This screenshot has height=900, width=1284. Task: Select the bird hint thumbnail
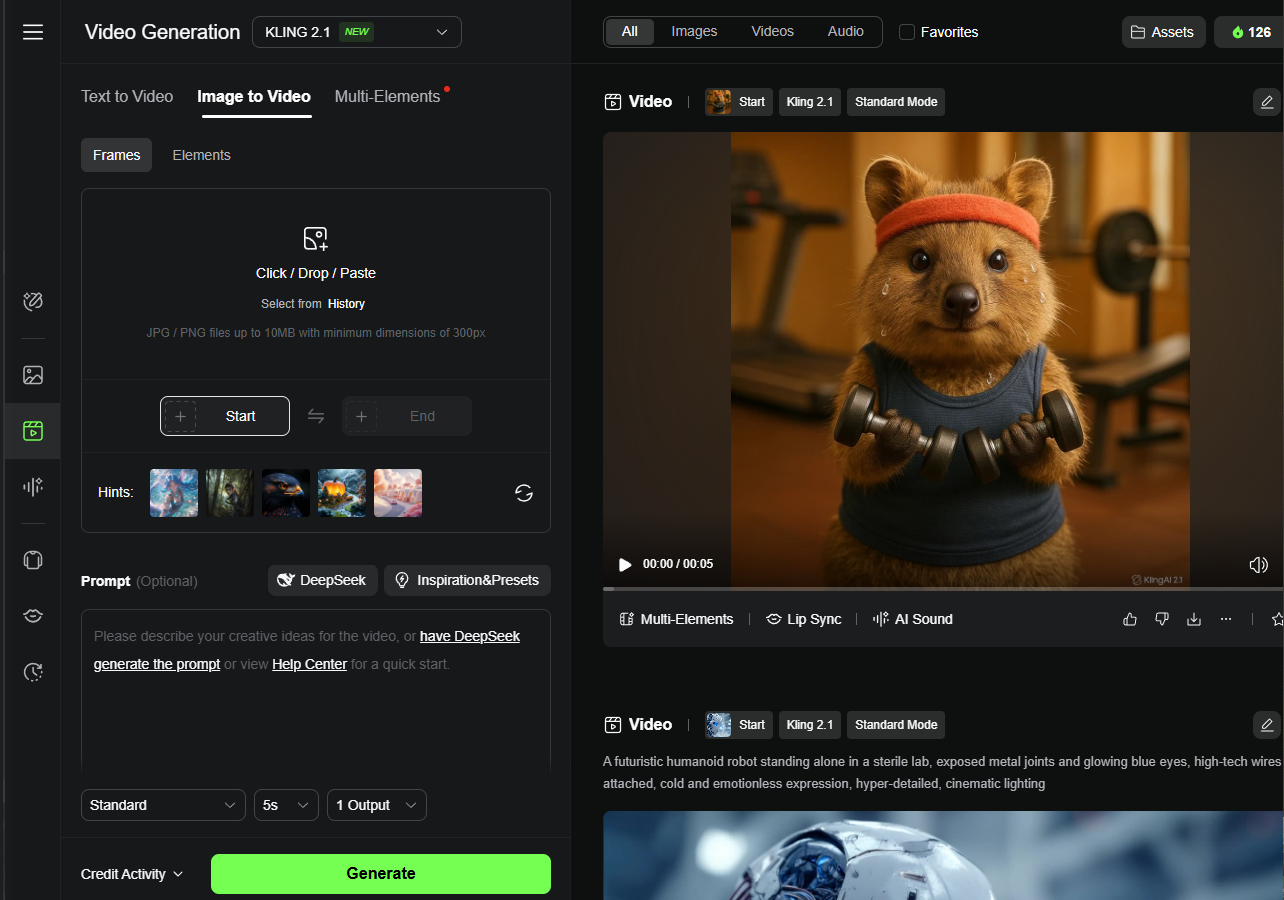pyautogui.click(x=286, y=493)
